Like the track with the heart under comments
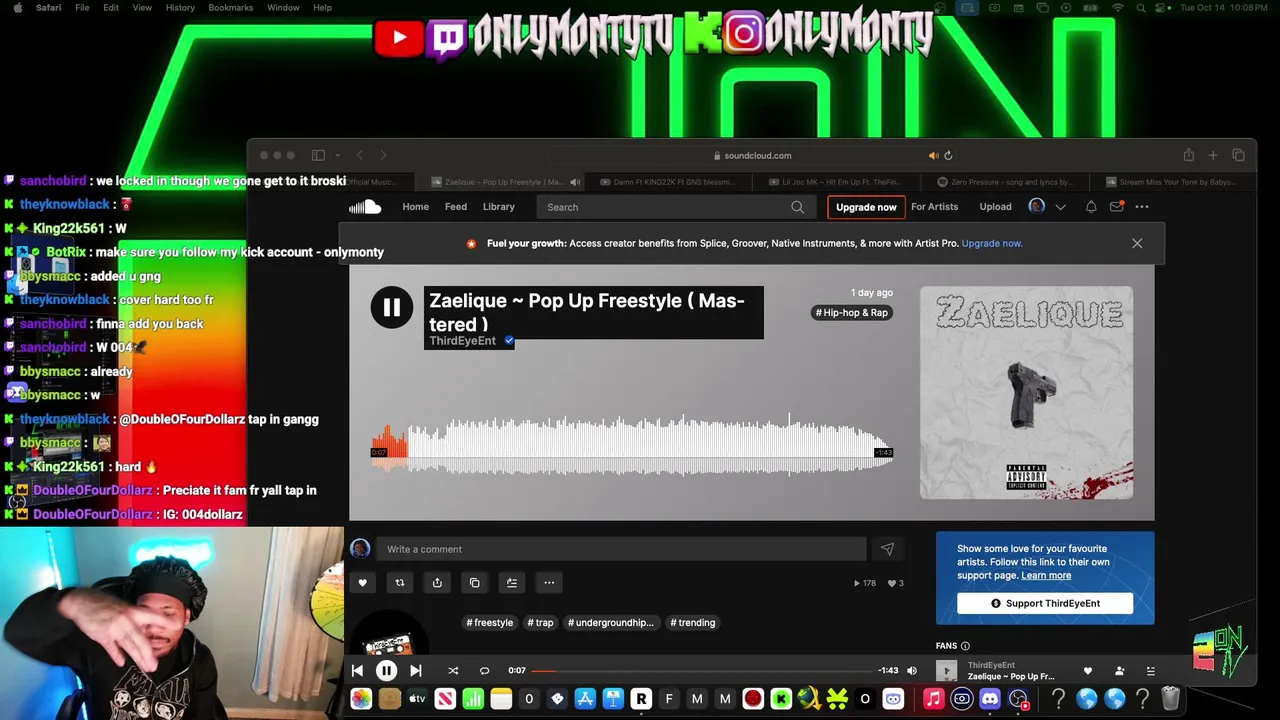 coord(363,583)
